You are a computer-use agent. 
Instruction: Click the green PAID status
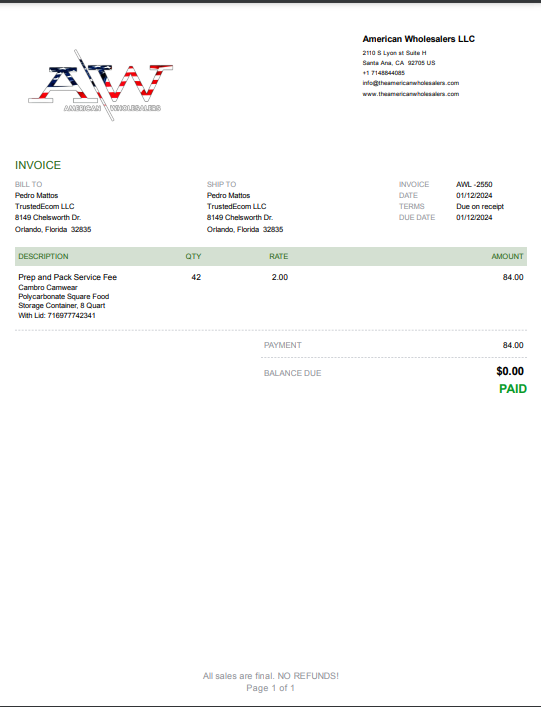(513, 389)
